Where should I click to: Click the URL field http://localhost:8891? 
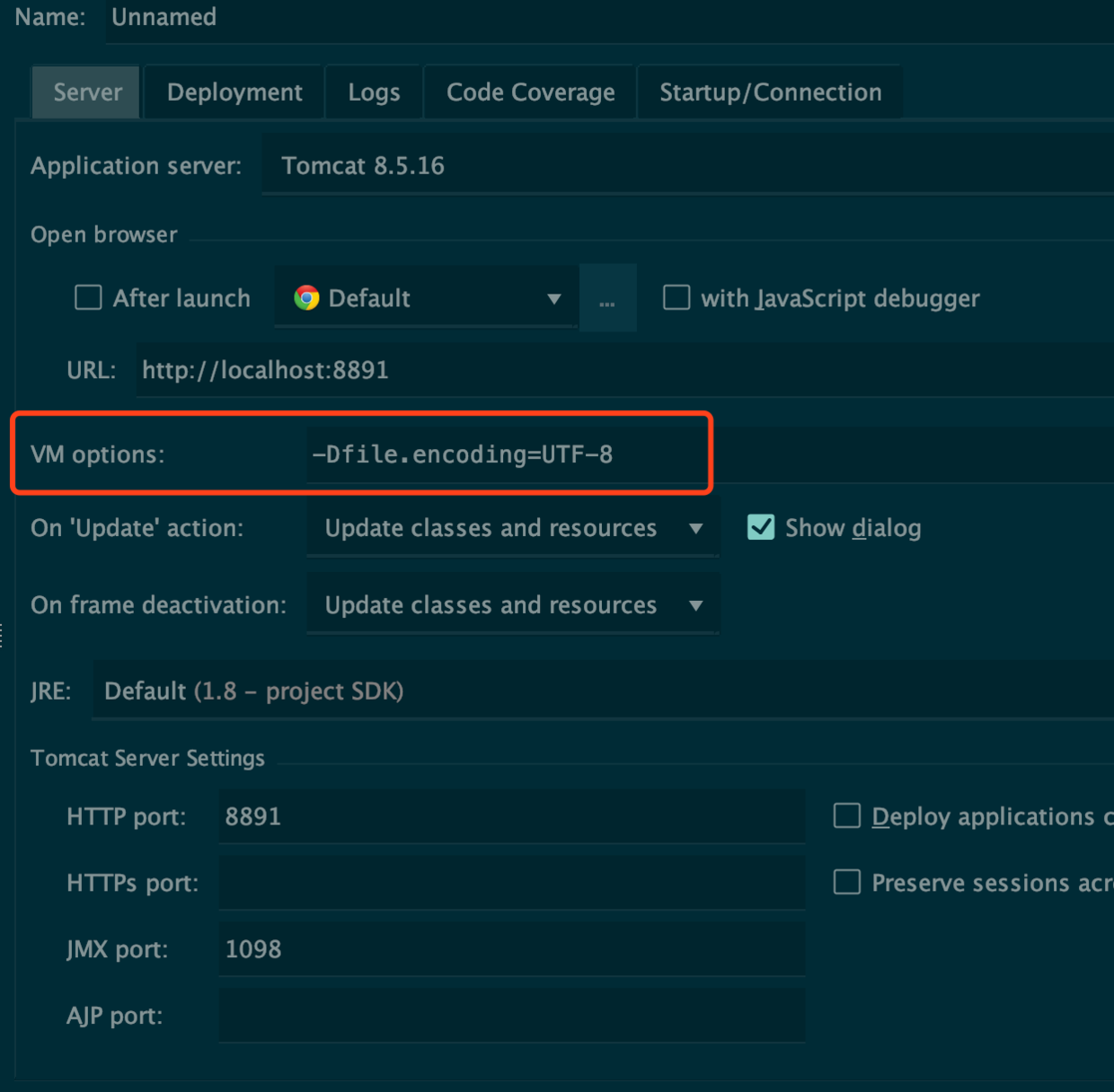(625, 370)
